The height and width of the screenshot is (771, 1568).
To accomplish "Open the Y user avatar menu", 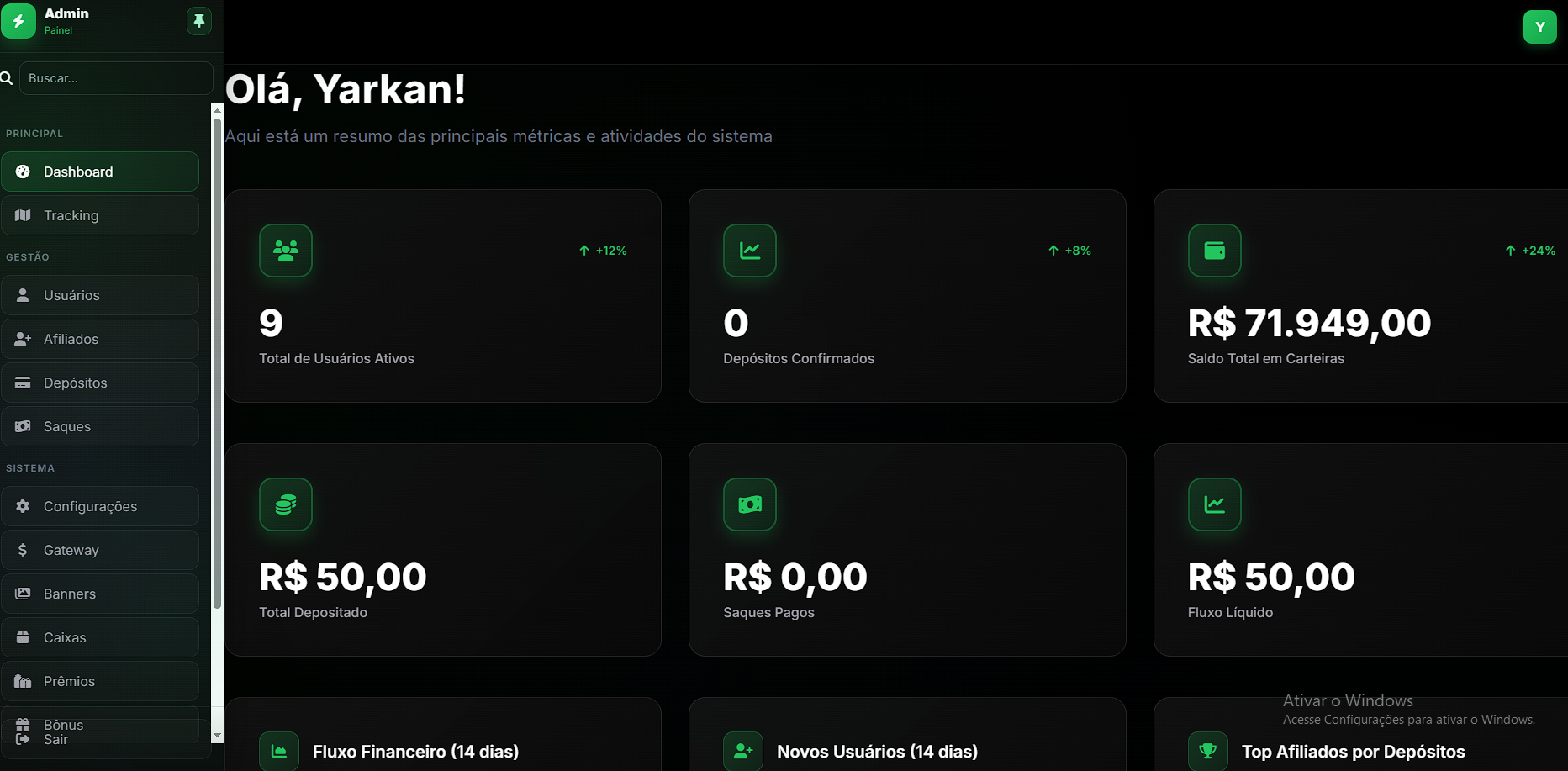I will [1539, 27].
